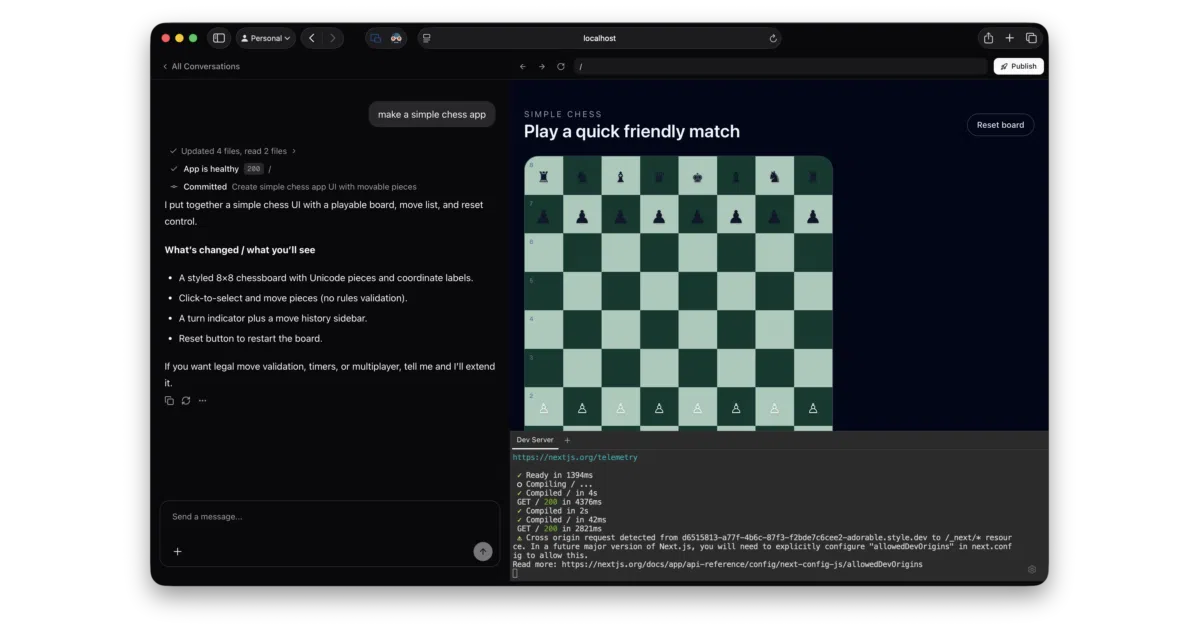Viewport: 1200px width, 630px height.
Task: Click 'Play a quick friendly match' heading
Action: pyautogui.click(x=632, y=132)
